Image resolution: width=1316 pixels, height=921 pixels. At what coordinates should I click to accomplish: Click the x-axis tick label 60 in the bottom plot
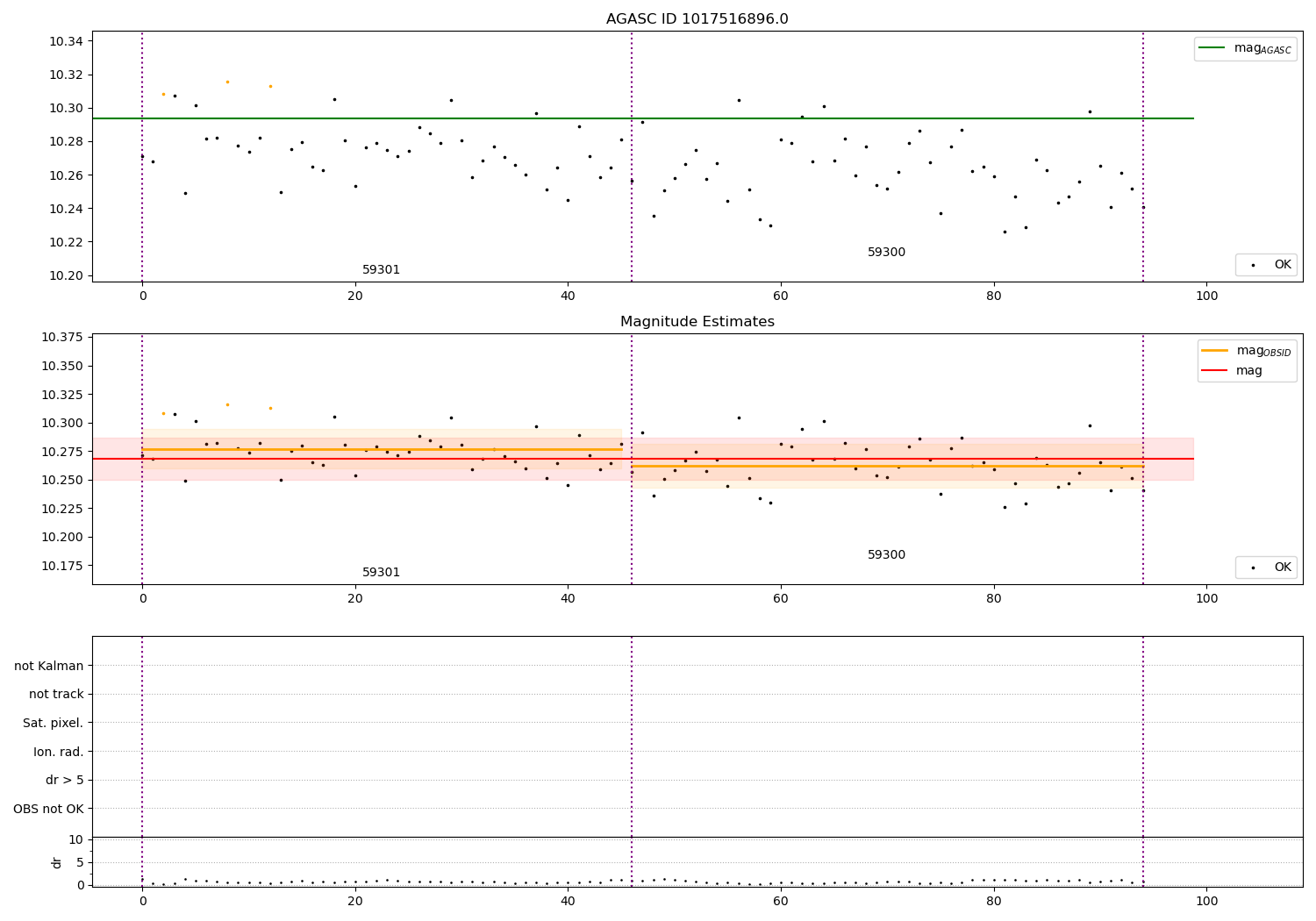click(x=781, y=900)
